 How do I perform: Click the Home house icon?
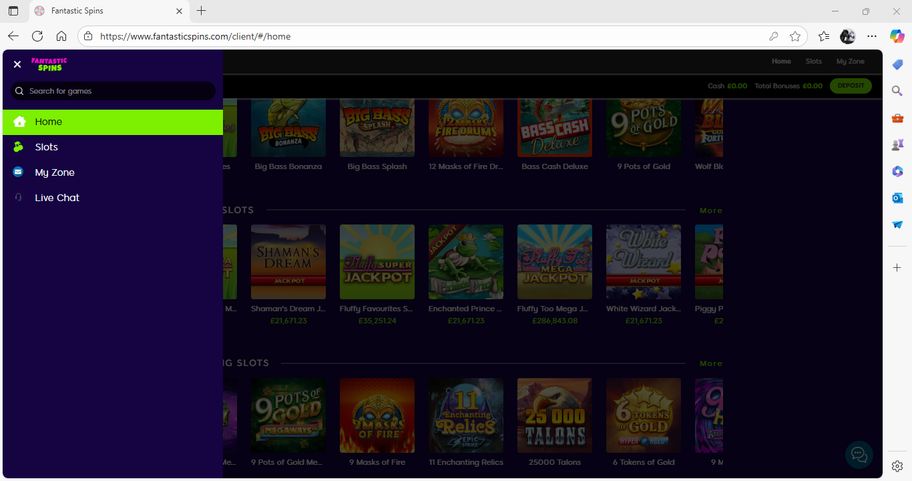click(19, 121)
